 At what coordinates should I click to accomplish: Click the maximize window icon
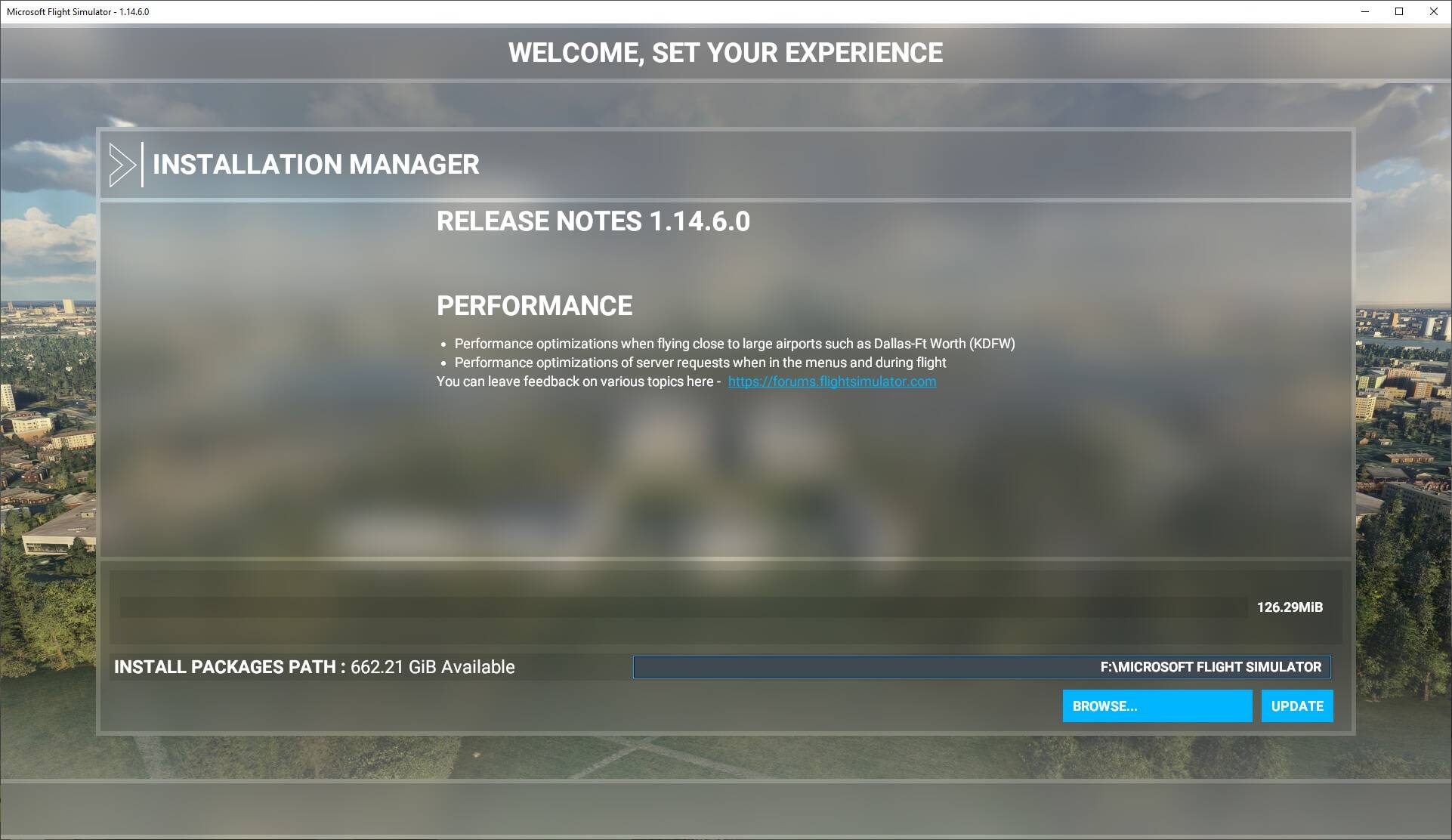pyautogui.click(x=1399, y=12)
